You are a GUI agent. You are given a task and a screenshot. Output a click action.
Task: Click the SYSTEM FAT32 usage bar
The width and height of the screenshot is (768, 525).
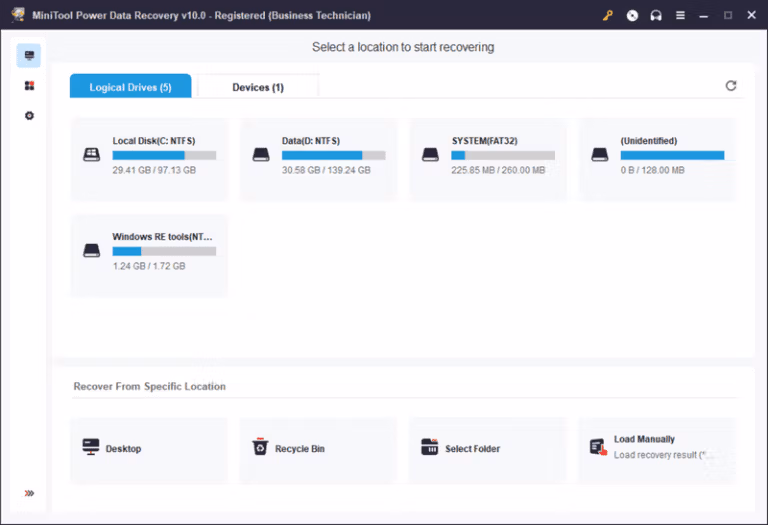click(503, 155)
